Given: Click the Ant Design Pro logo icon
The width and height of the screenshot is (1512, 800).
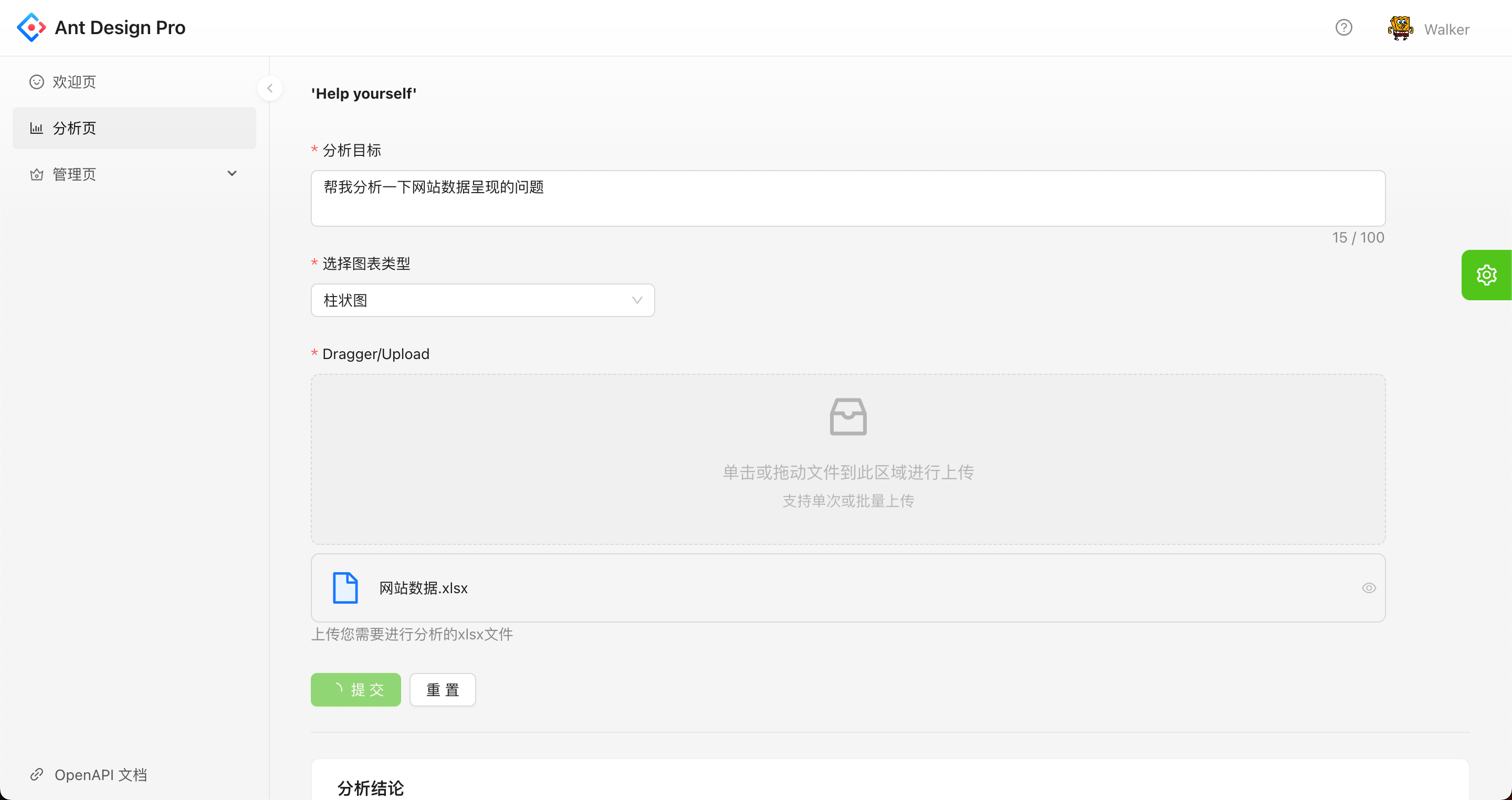Looking at the screenshot, I should click(31, 28).
